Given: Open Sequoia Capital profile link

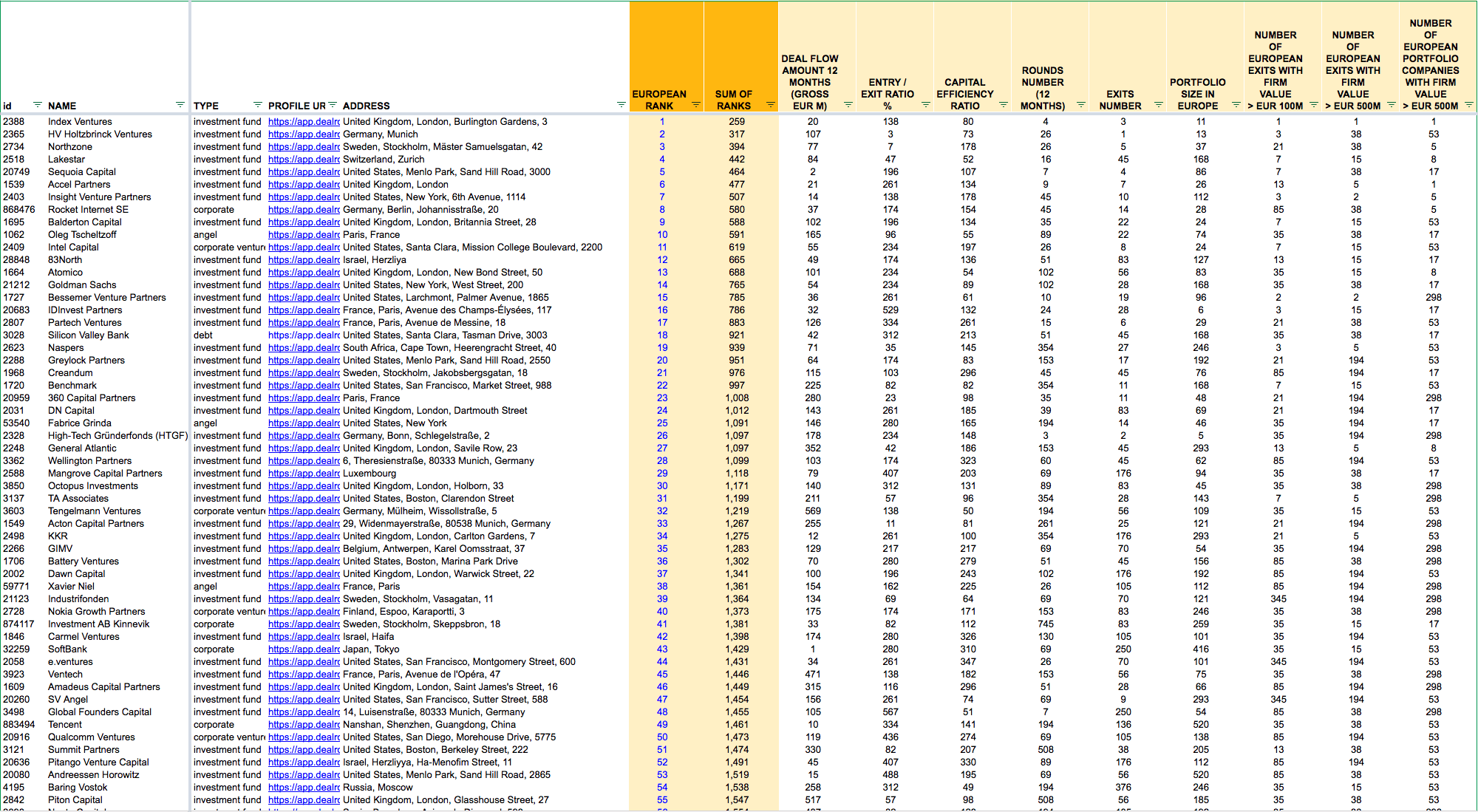Looking at the screenshot, I should click(x=304, y=172).
